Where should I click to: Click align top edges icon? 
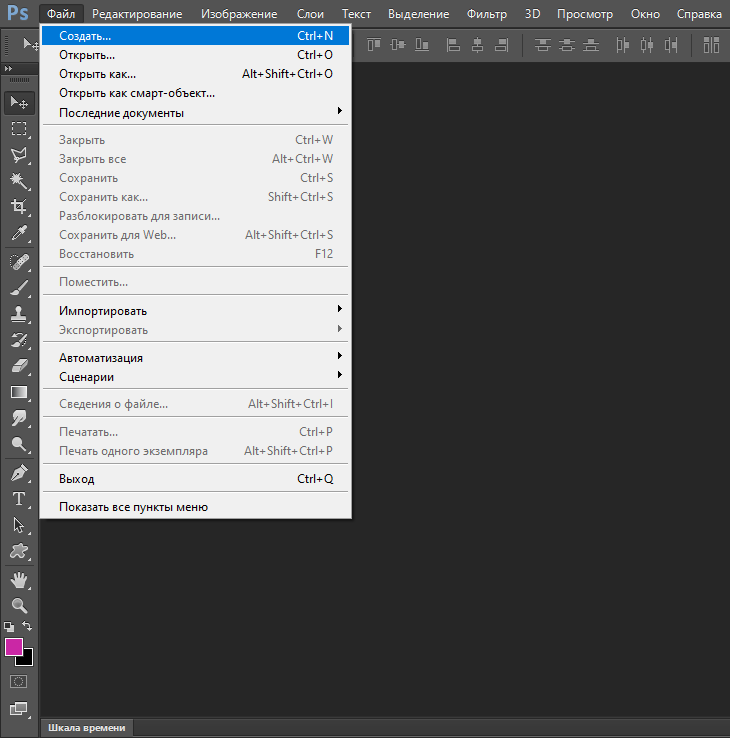pos(374,45)
